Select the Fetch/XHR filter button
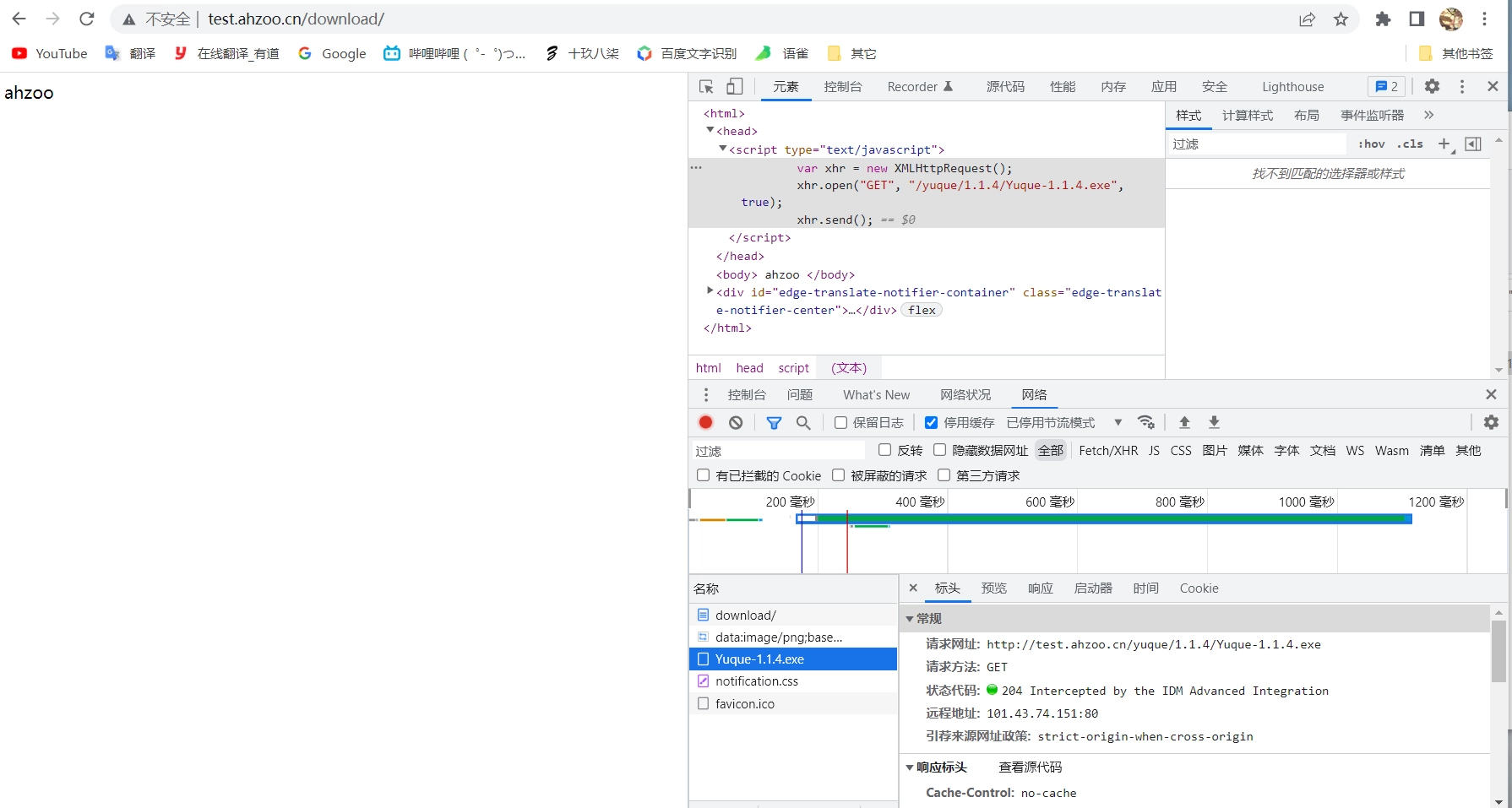Image resolution: width=1512 pixels, height=808 pixels. pyautogui.click(x=1107, y=451)
